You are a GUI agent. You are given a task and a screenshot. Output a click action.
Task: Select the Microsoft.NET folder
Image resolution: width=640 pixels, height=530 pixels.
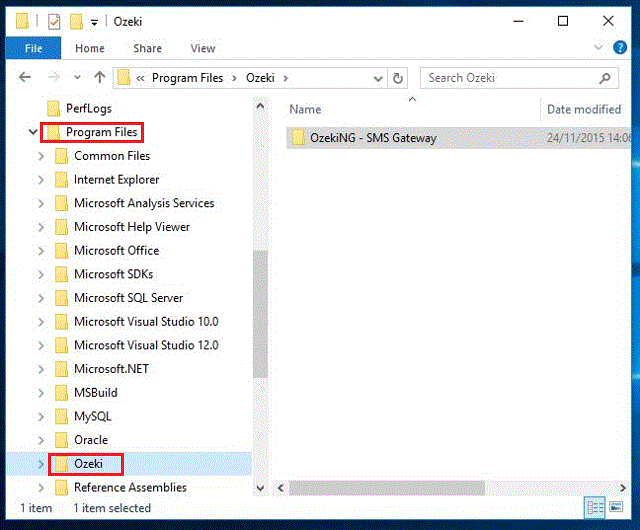pos(111,369)
